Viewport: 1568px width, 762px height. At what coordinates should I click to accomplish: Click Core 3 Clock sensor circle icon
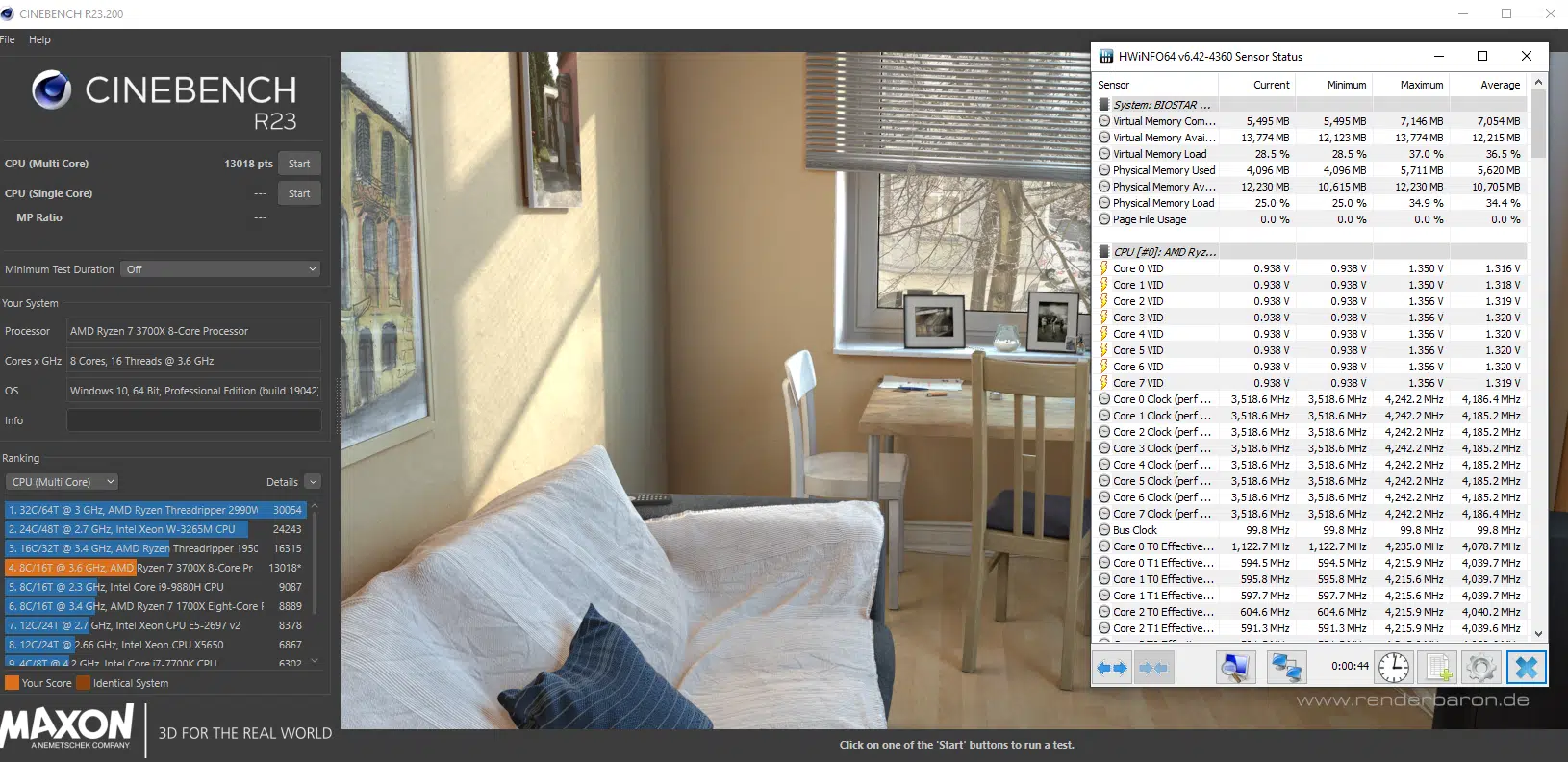1104,448
